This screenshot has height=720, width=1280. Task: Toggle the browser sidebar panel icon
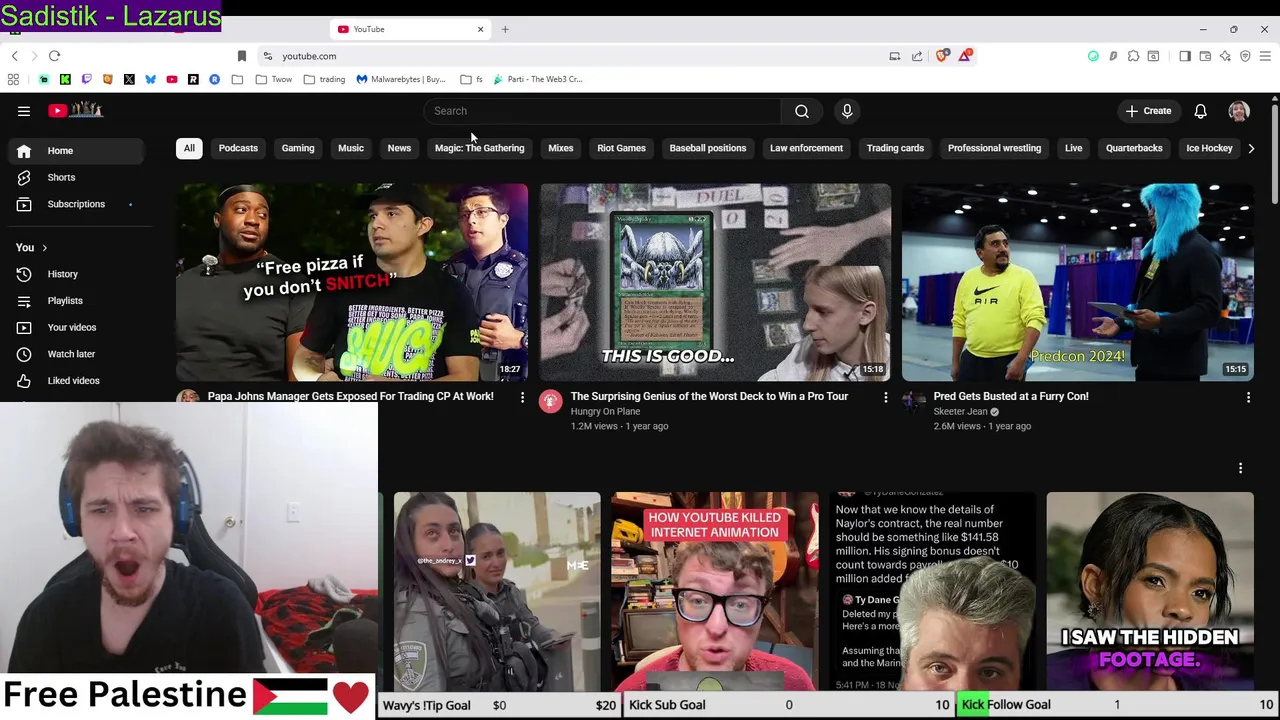tap(1185, 56)
